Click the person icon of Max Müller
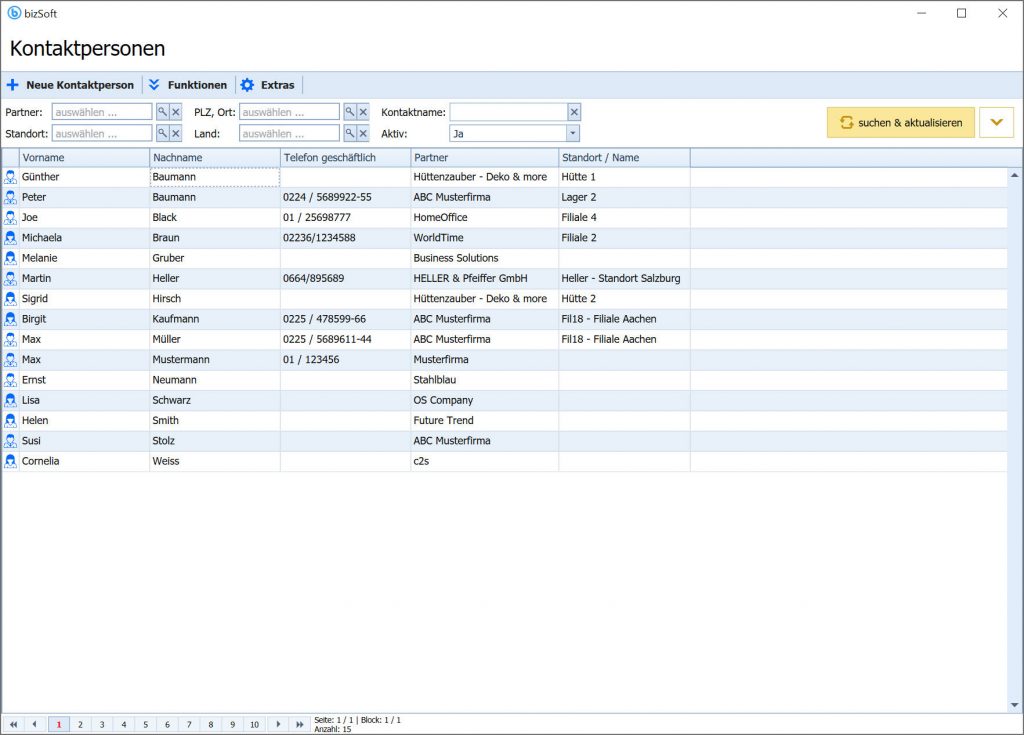The width and height of the screenshot is (1024, 735). (10, 339)
